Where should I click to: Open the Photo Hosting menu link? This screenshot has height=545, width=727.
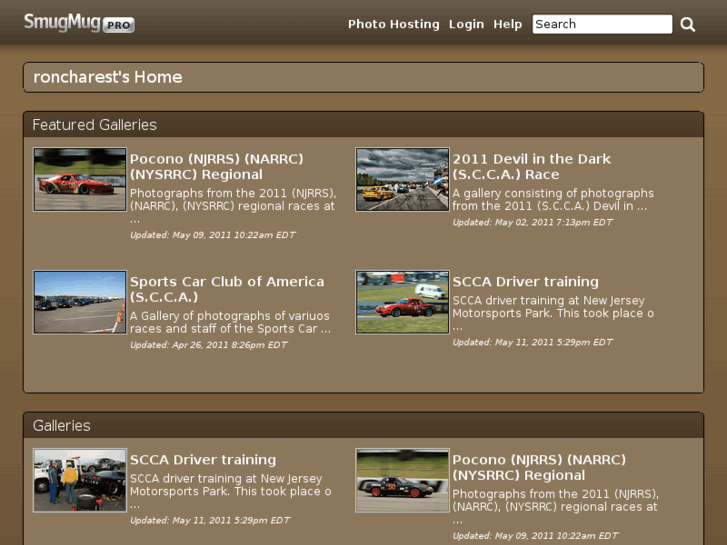click(394, 24)
